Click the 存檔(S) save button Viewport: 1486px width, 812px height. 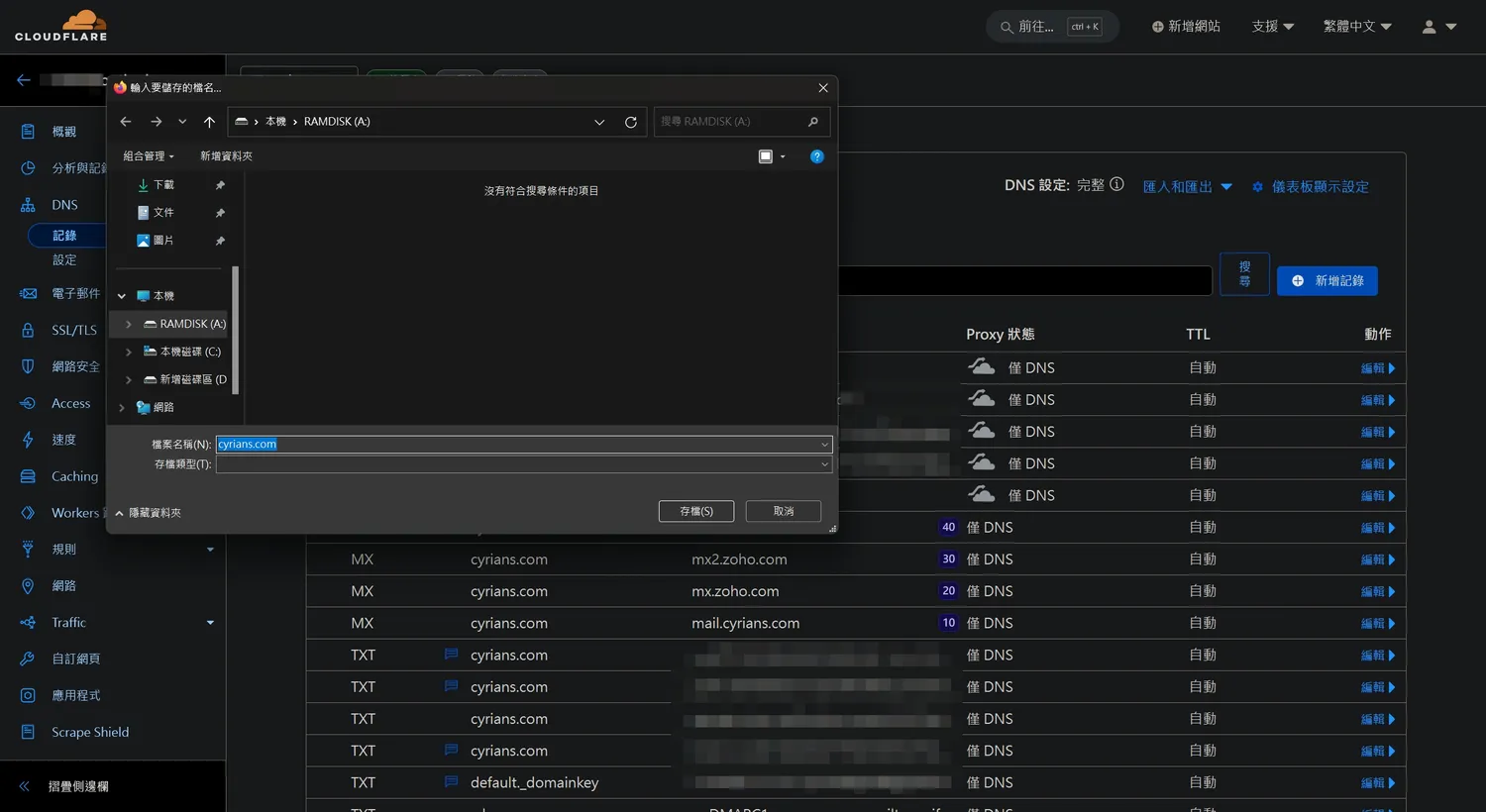click(x=695, y=511)
